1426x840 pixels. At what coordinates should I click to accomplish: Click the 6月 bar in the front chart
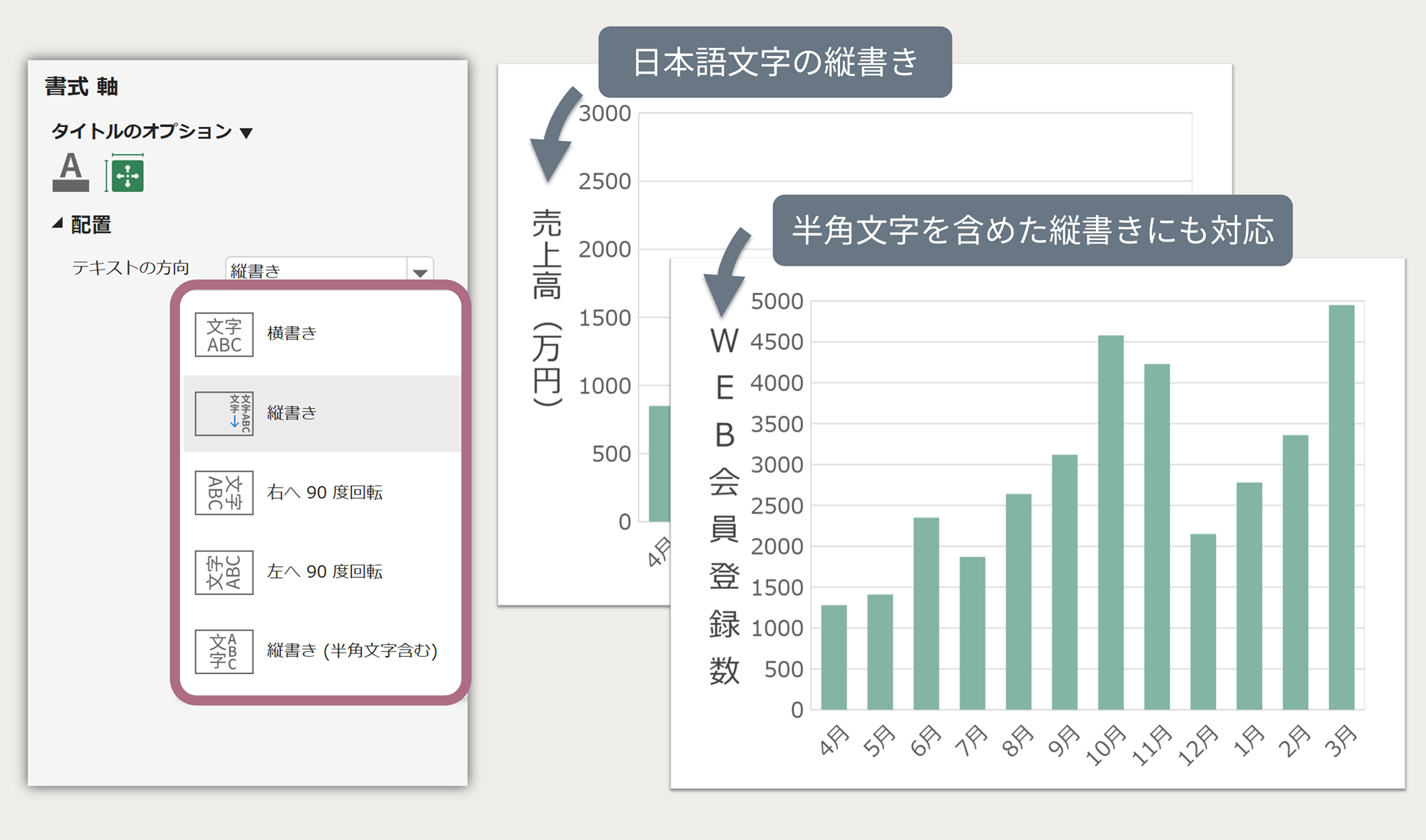coord(926,613)
